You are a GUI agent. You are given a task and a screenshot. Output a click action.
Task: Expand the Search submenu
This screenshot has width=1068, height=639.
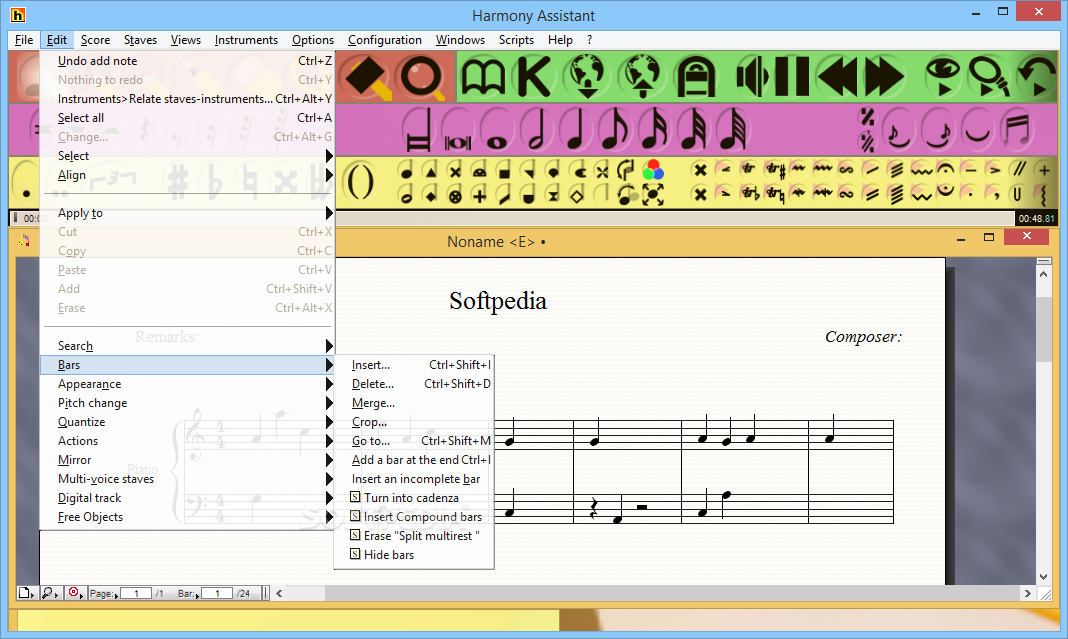point(187,346)
